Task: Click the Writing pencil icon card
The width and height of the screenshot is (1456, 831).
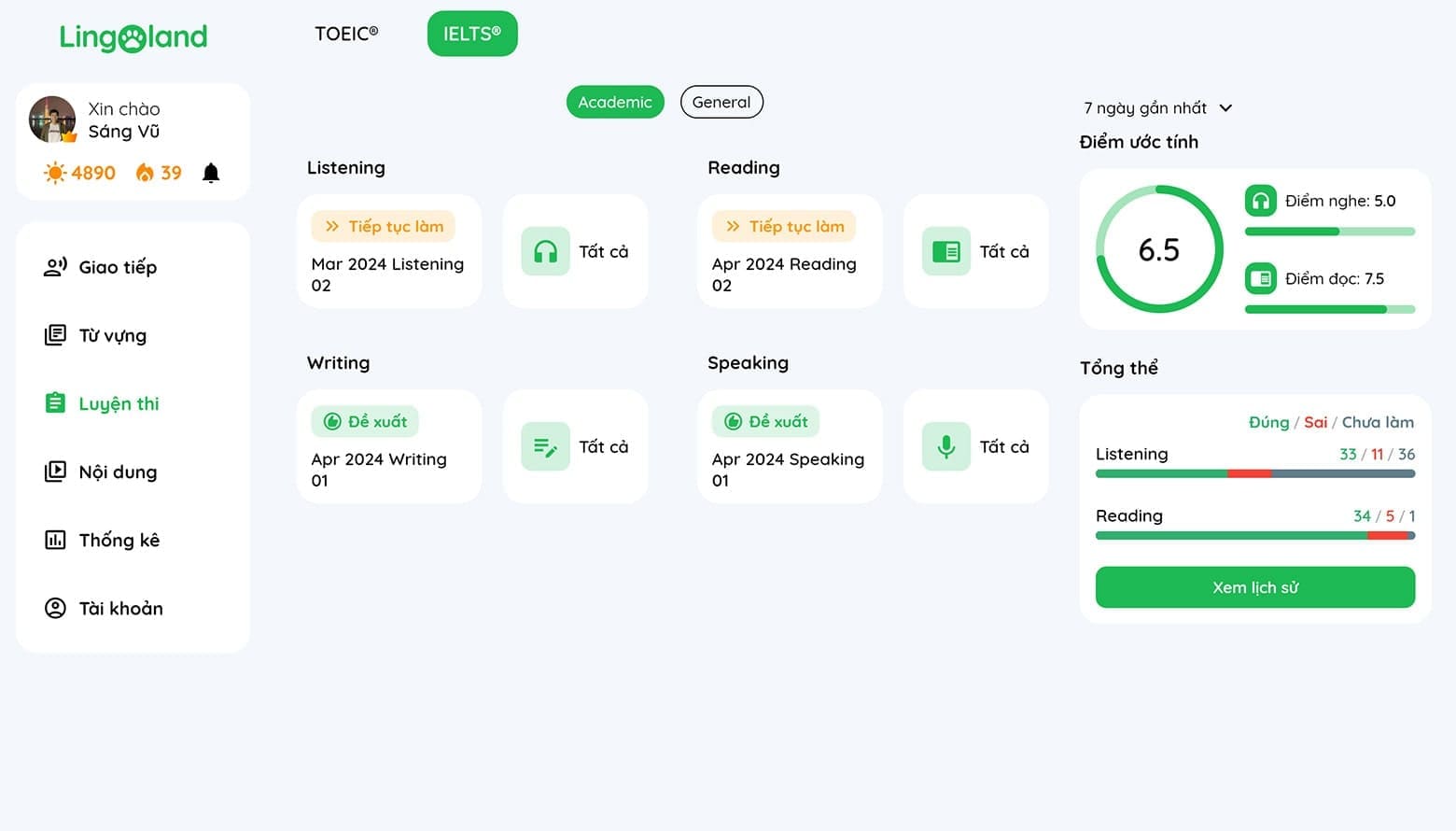Action: pyautogui.click(x=575, y=446)
